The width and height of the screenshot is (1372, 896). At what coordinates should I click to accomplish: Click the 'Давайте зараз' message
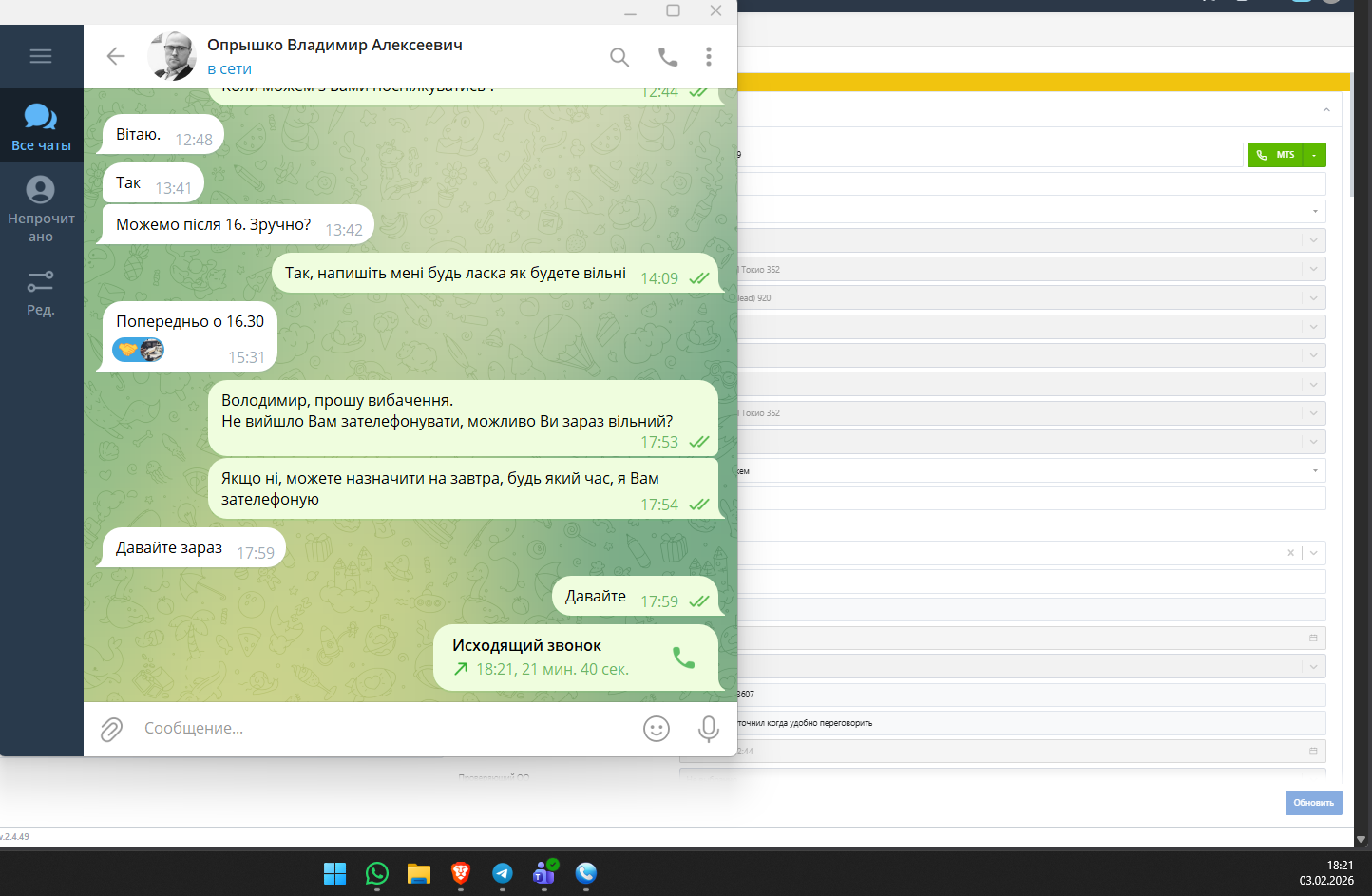coord(194,548)
